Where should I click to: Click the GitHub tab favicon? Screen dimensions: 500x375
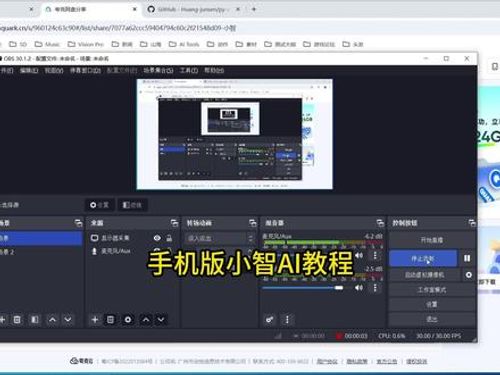(x=151, y=9)
